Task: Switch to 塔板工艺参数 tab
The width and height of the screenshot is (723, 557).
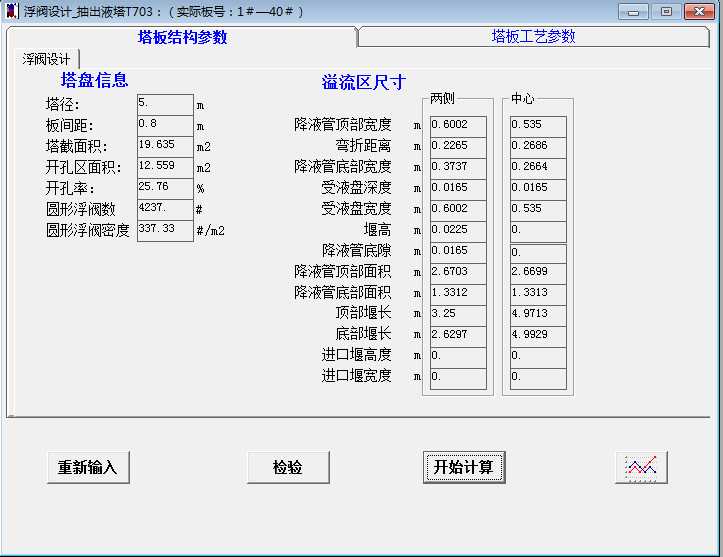Action: (533, 36)
